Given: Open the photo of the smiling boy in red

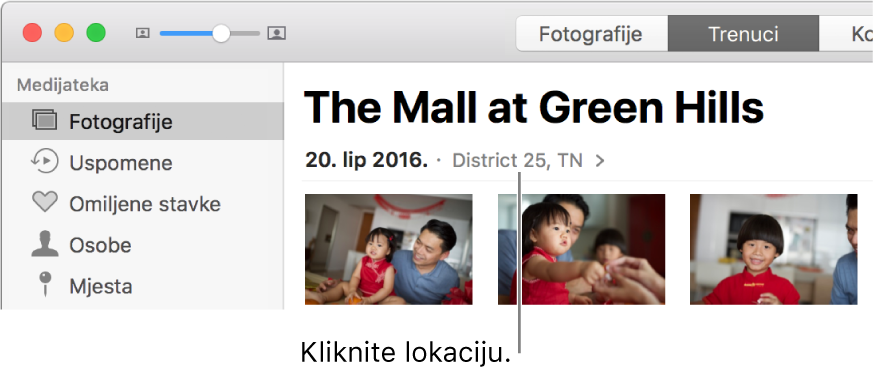Looking at the screenshot, I should (773, 249).
